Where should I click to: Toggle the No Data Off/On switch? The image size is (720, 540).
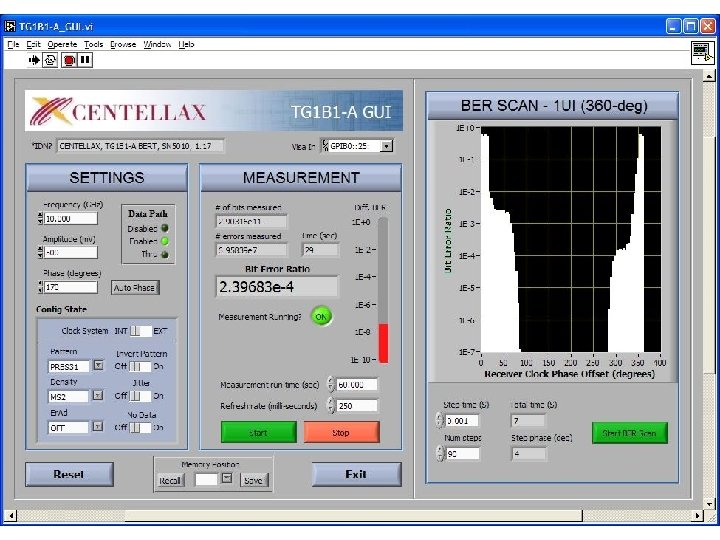click(141, 428)
